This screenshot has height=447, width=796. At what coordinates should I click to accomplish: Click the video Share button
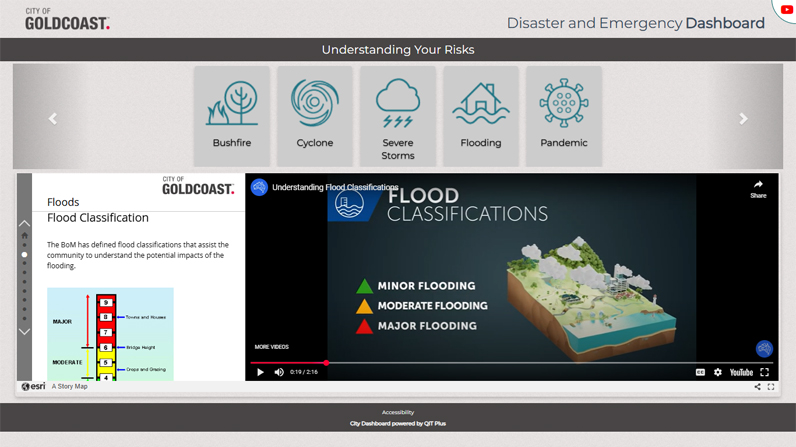coord(758,189)
